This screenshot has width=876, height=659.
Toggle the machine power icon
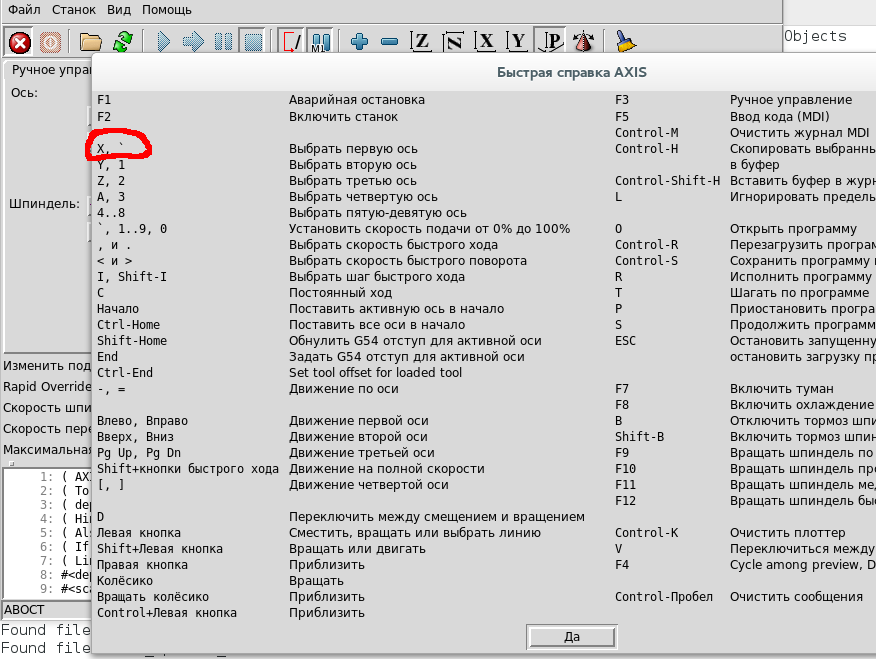(x=50, y=42)
